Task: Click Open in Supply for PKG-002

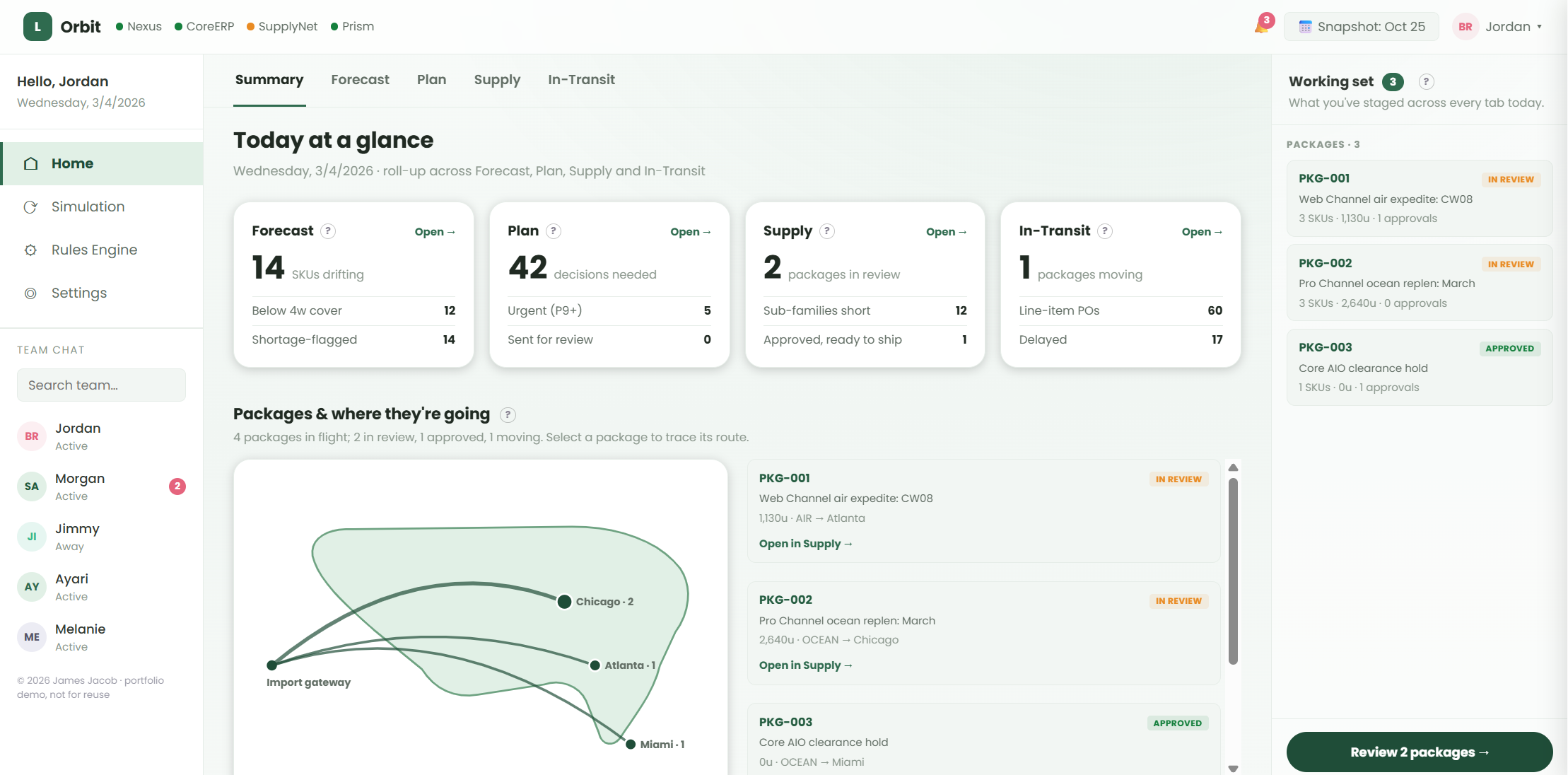Action: pos(806,665)
